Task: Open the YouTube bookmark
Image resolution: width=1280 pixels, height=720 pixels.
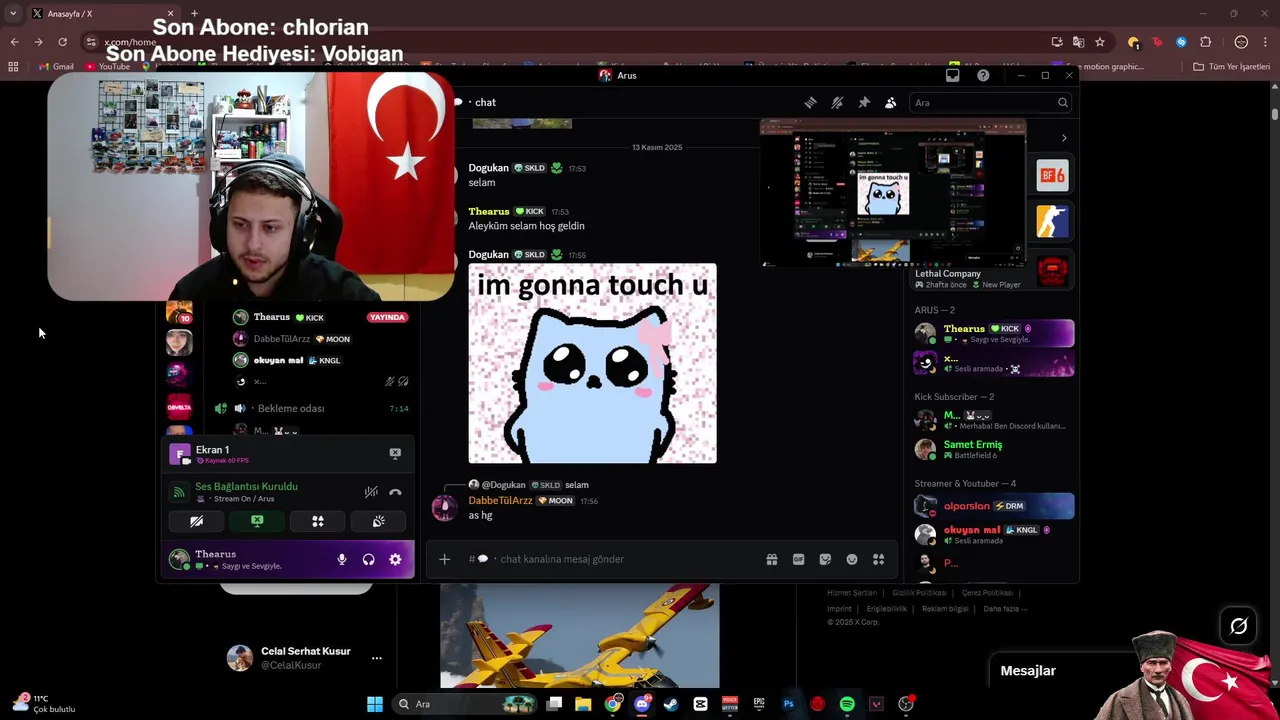Action: [x=108, y=67]
